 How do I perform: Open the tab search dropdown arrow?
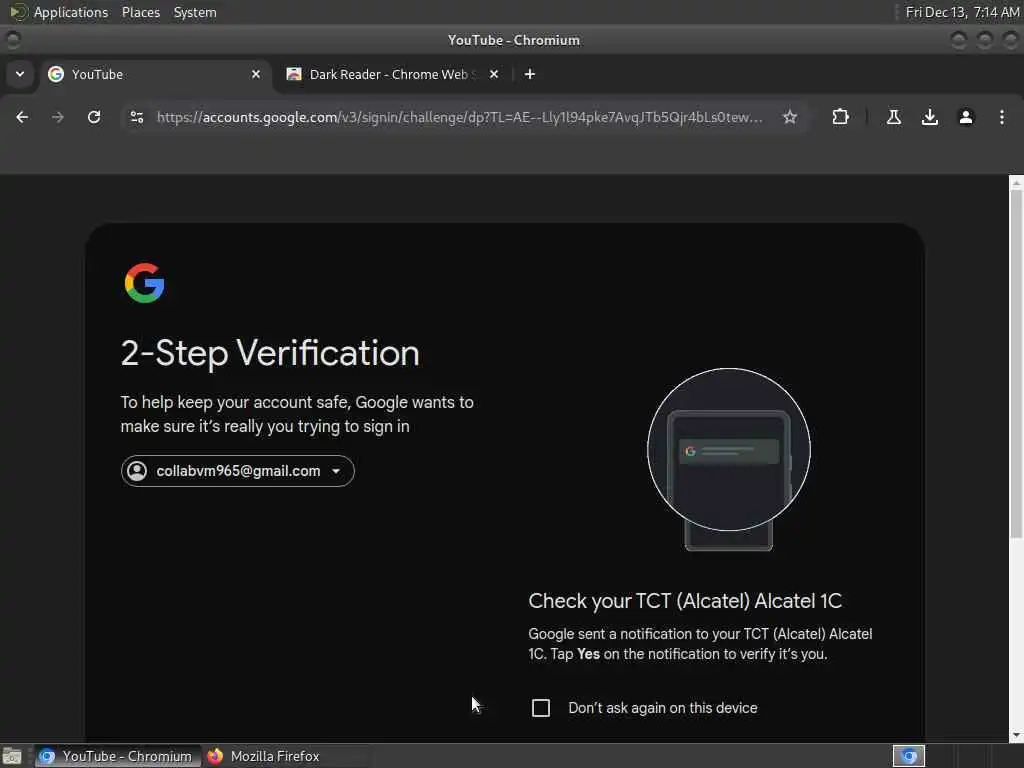click(20, 74)
